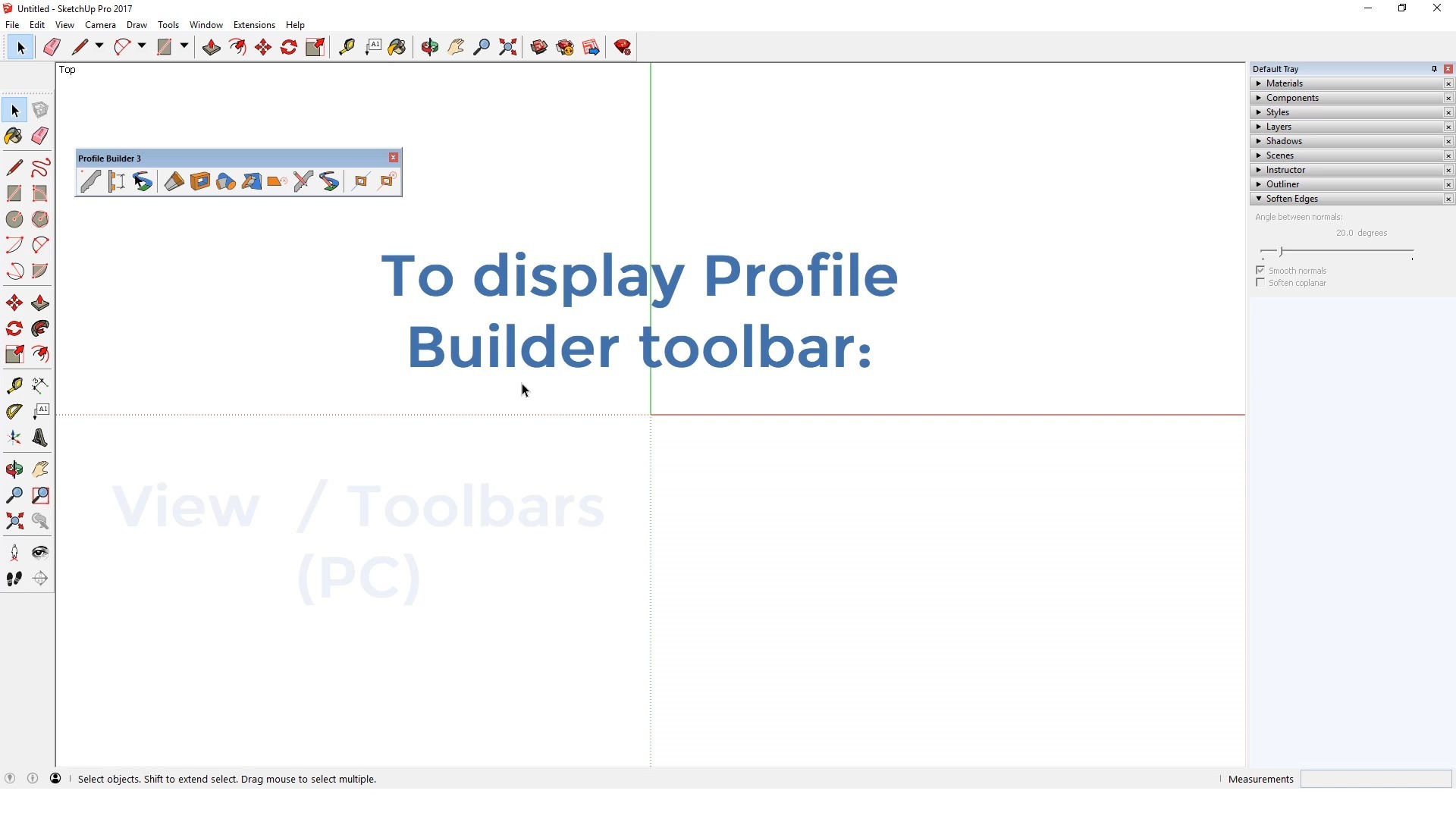
Task: Open the 3D Warehouse icon
Action: click(x=538, y=46)
